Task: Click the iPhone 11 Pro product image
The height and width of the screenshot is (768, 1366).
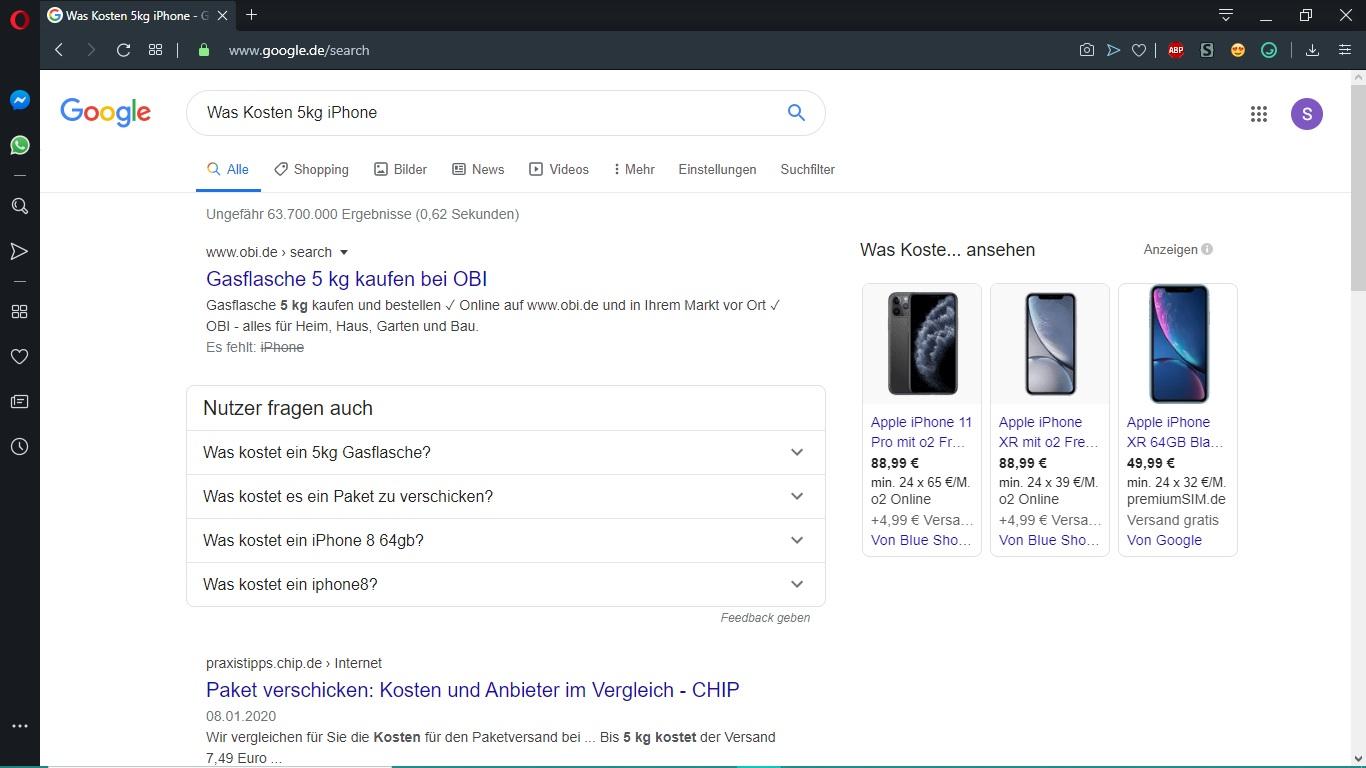Action: (922, 343)
